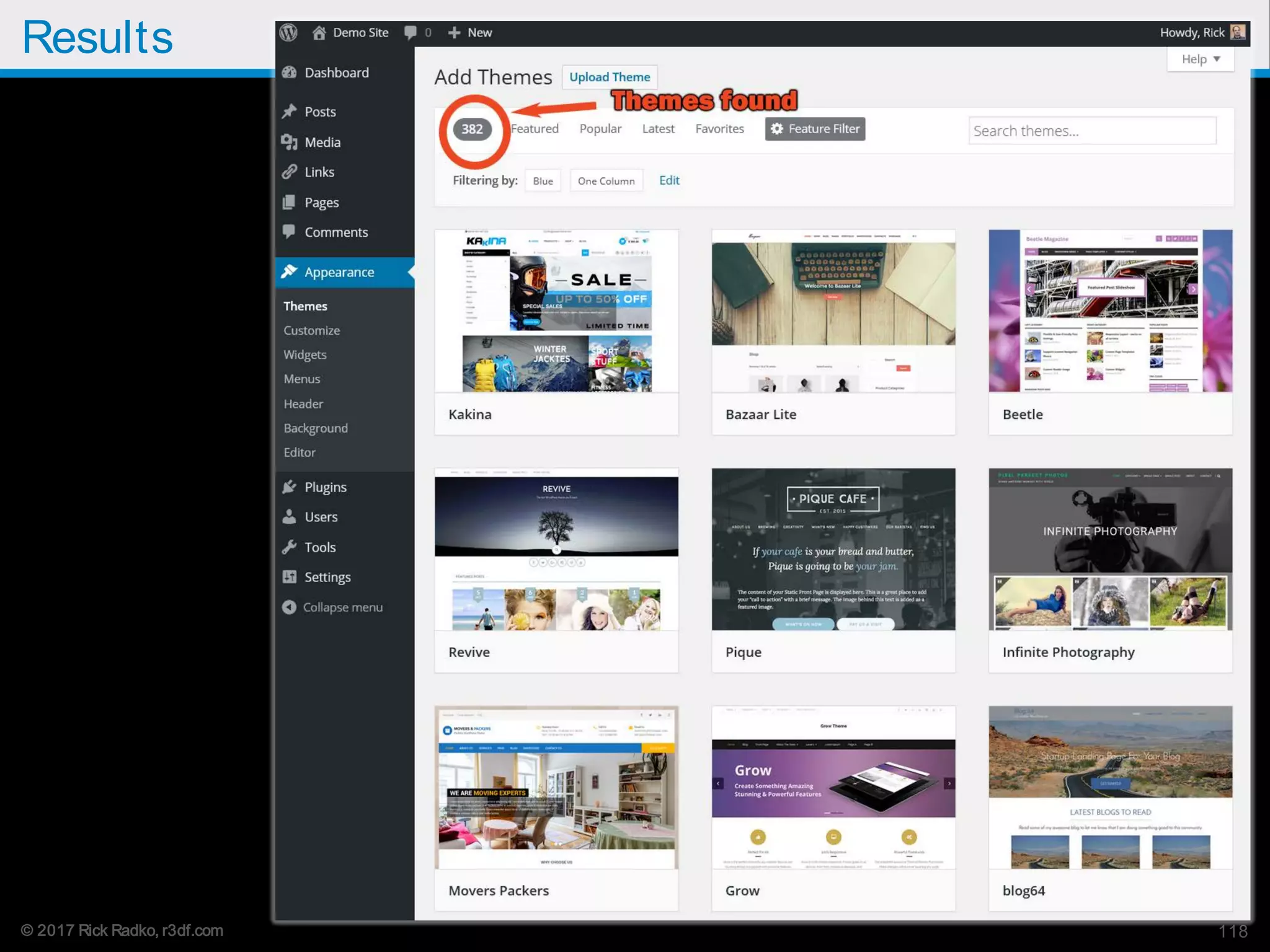Click the plus New content icon
Screen dimensions: 1270x952
(x=454, y=32)
